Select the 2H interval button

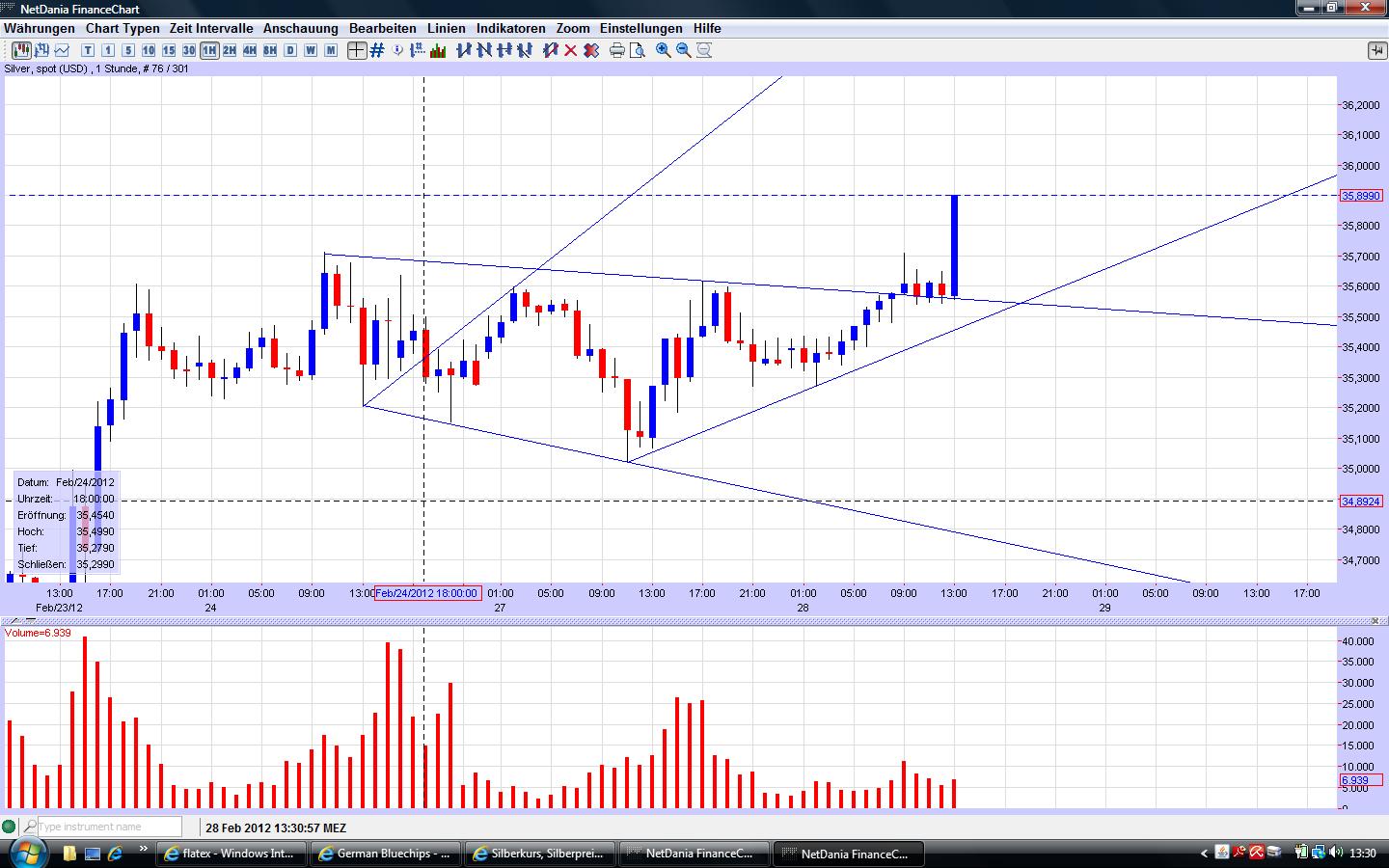230,50
